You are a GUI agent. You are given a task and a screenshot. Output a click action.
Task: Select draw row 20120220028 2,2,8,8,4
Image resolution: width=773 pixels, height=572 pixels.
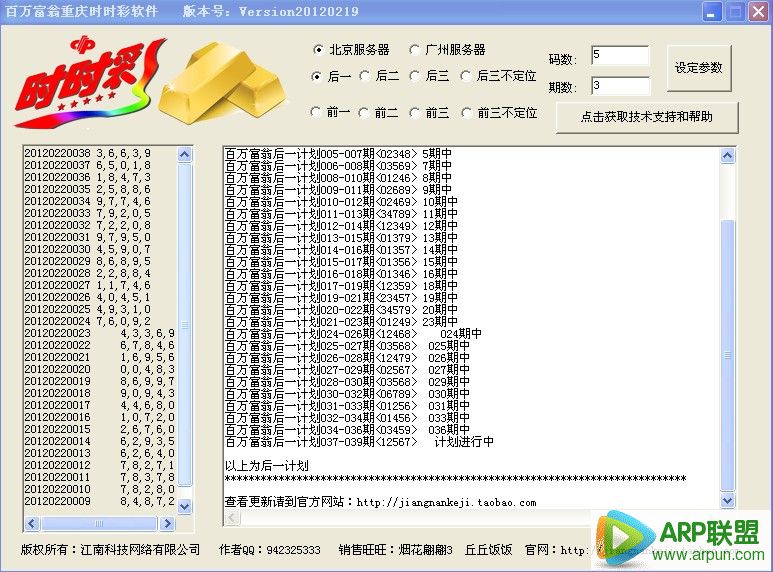coord(88,273)
